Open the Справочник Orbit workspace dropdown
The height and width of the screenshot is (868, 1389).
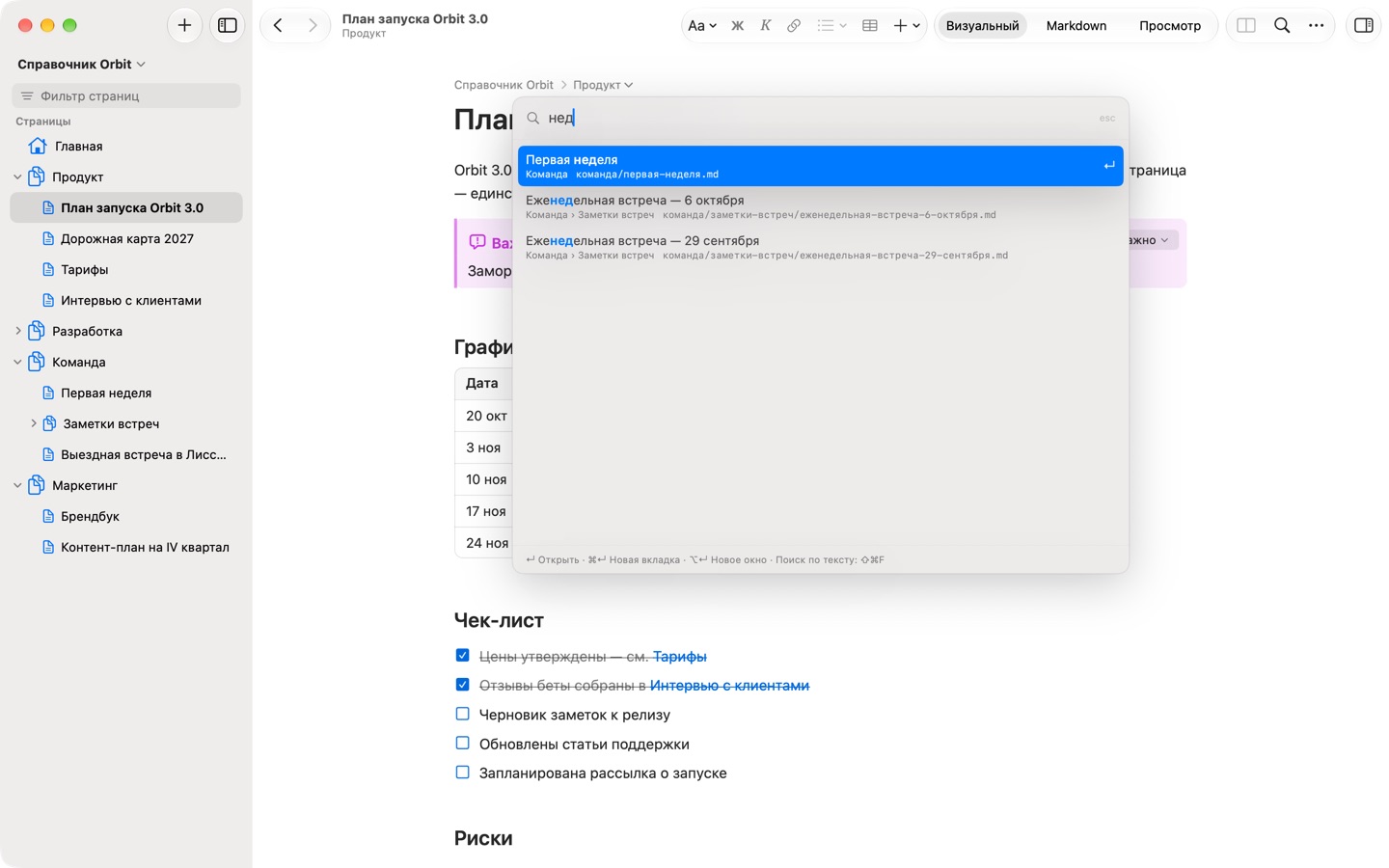click(x=82, y=65)
